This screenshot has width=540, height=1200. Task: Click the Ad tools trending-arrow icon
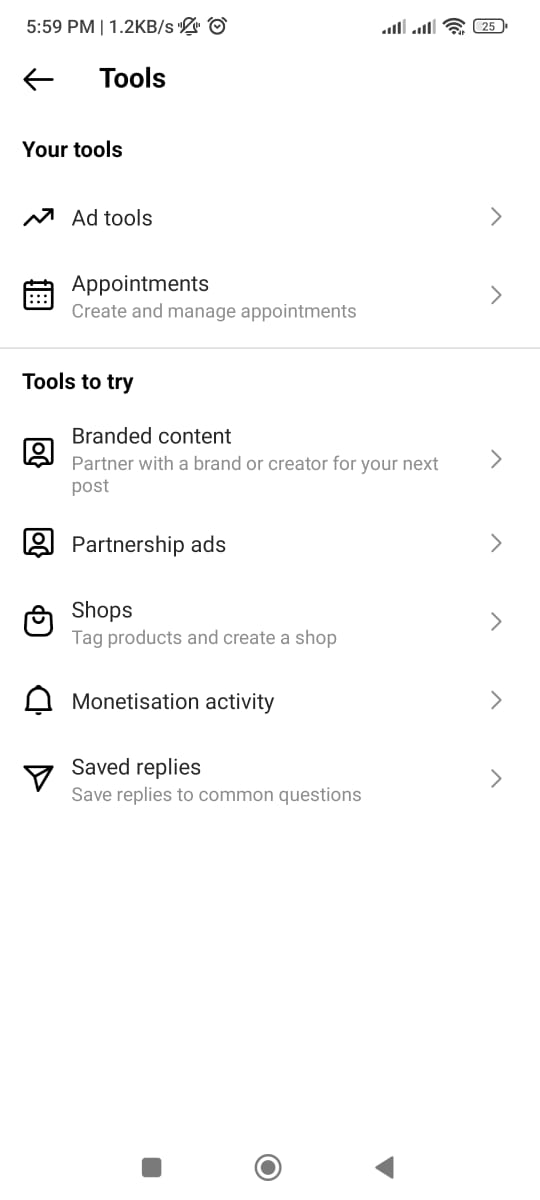tap(38, 217)
